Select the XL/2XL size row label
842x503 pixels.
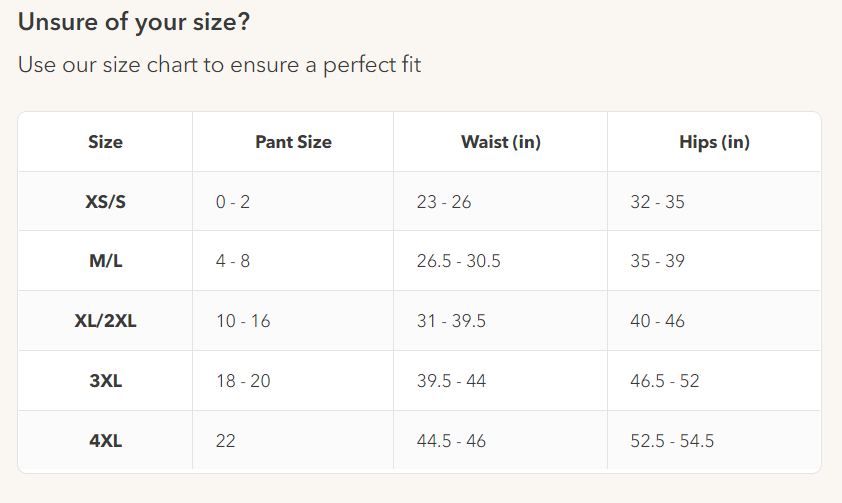coord(105,321)
